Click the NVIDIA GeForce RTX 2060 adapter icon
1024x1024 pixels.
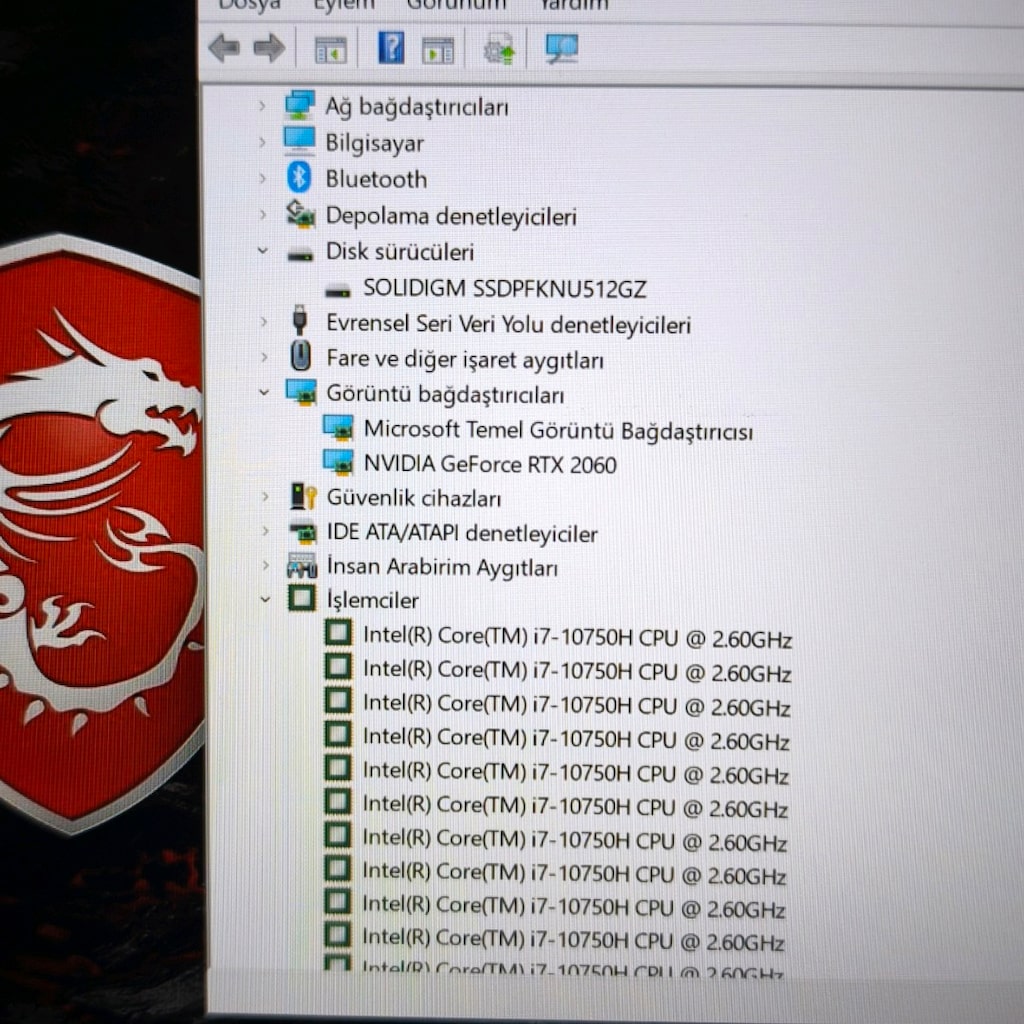[x=338, y=462]
